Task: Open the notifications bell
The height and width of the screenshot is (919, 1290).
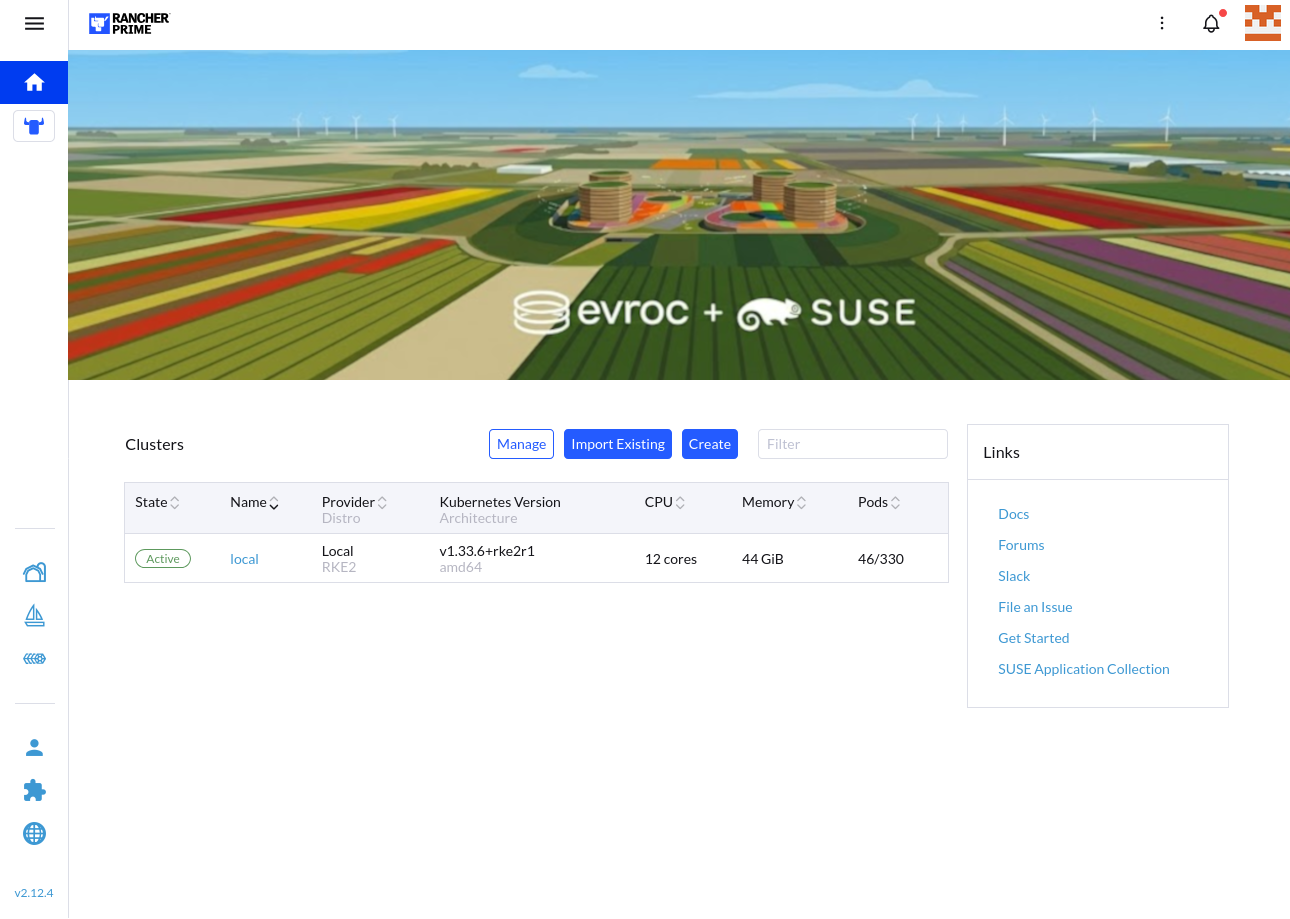Action: click(x=1211, y=24)
